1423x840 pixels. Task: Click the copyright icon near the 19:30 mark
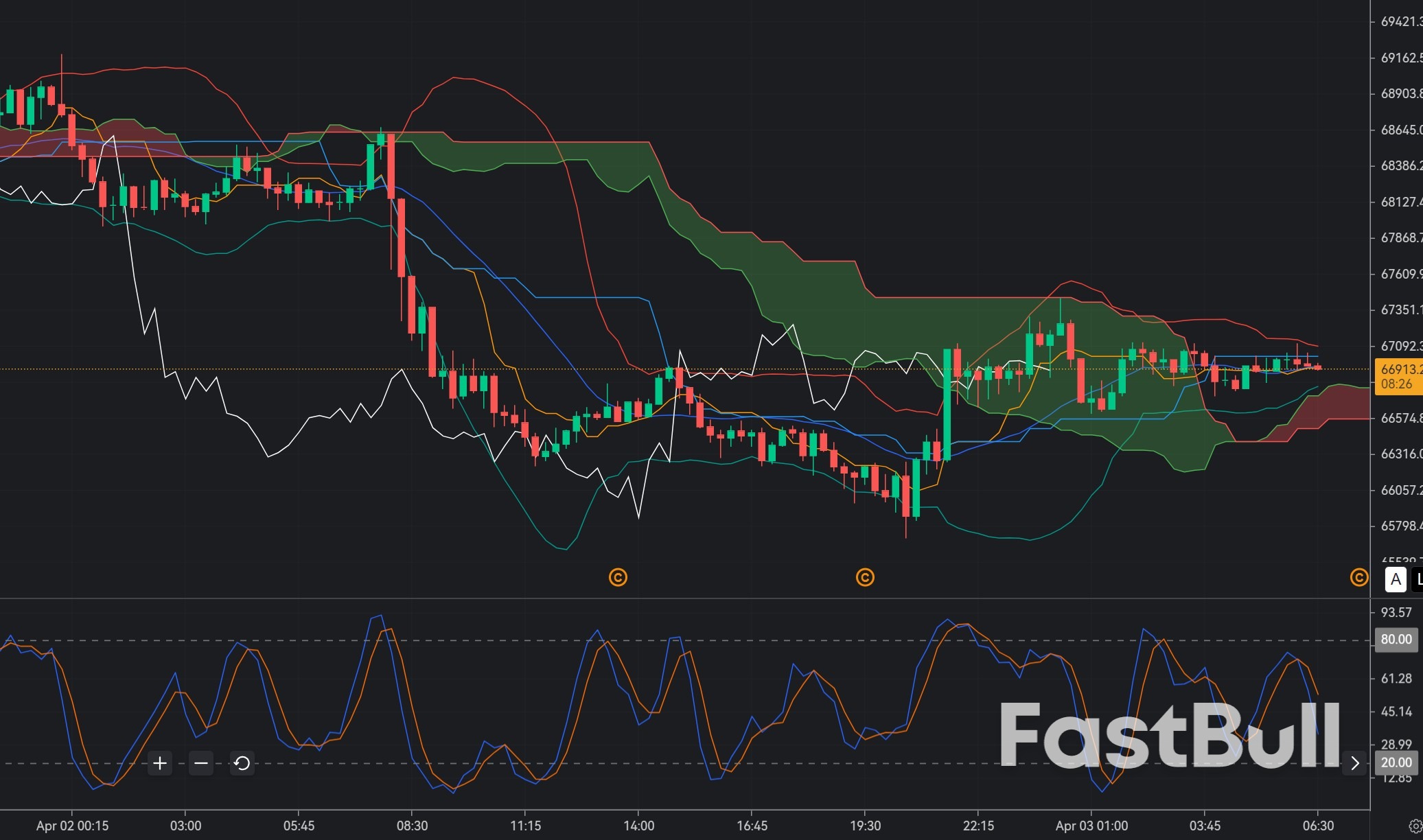pos(866,578)
